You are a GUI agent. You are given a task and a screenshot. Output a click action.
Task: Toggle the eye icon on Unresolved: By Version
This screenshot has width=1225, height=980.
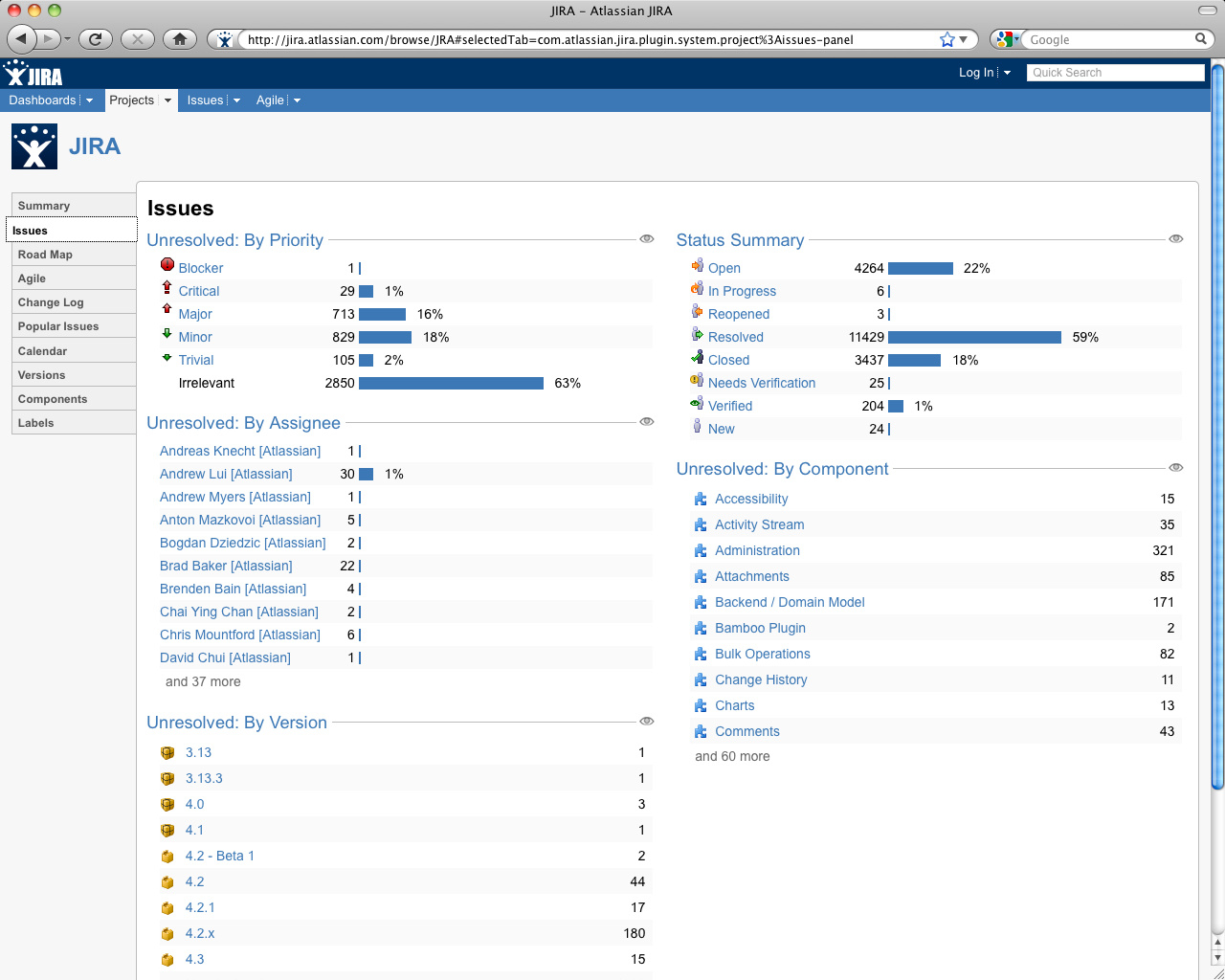[647, 721]
